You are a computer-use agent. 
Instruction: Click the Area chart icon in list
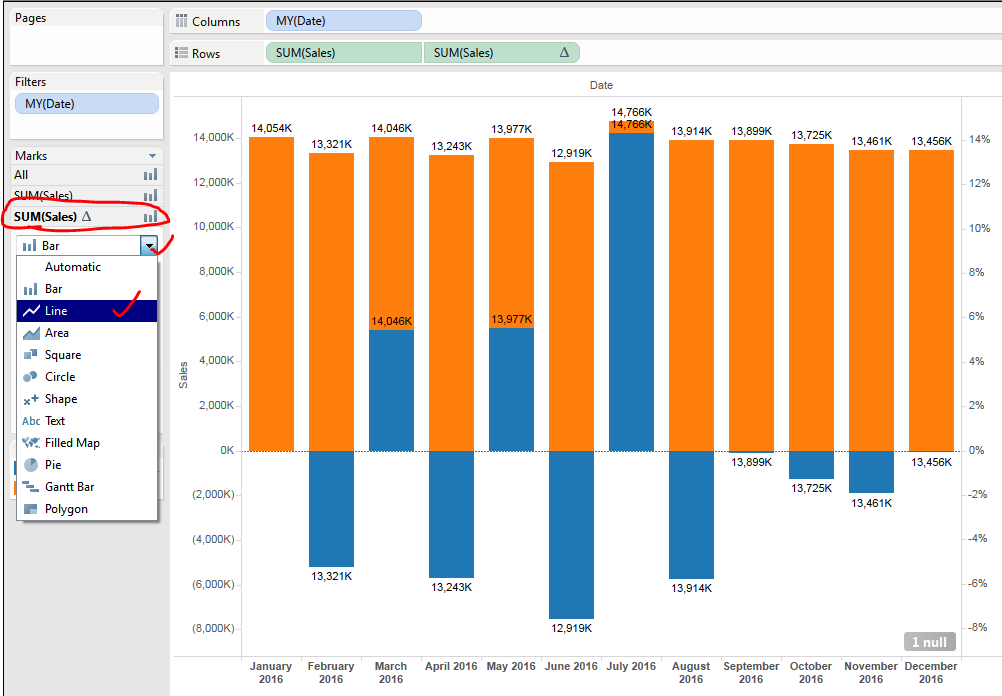pyautogui.click(x=31, y=333)
